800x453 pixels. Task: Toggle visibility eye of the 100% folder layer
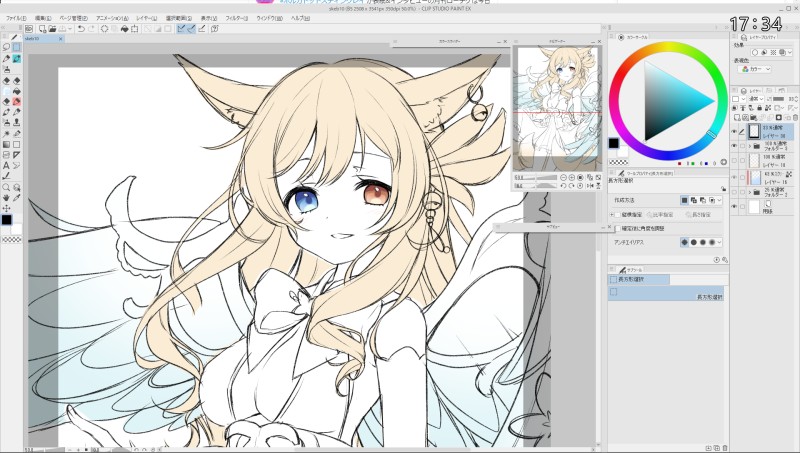734,146
